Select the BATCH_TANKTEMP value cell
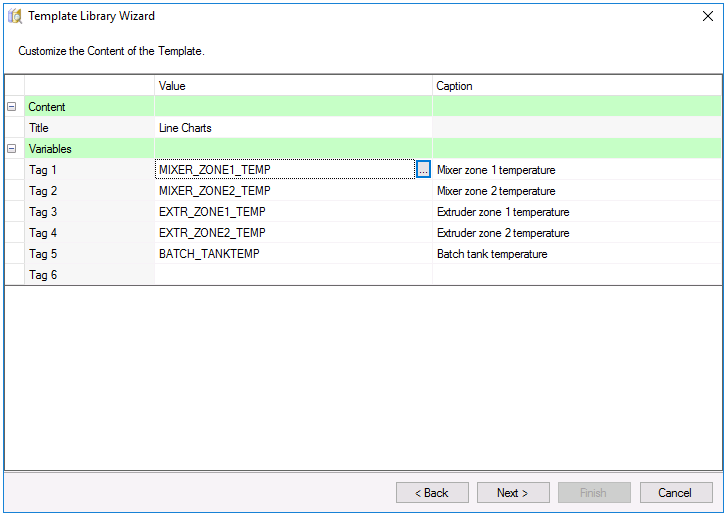The height and width of the screenshot is (517, 727). [293, 254]
